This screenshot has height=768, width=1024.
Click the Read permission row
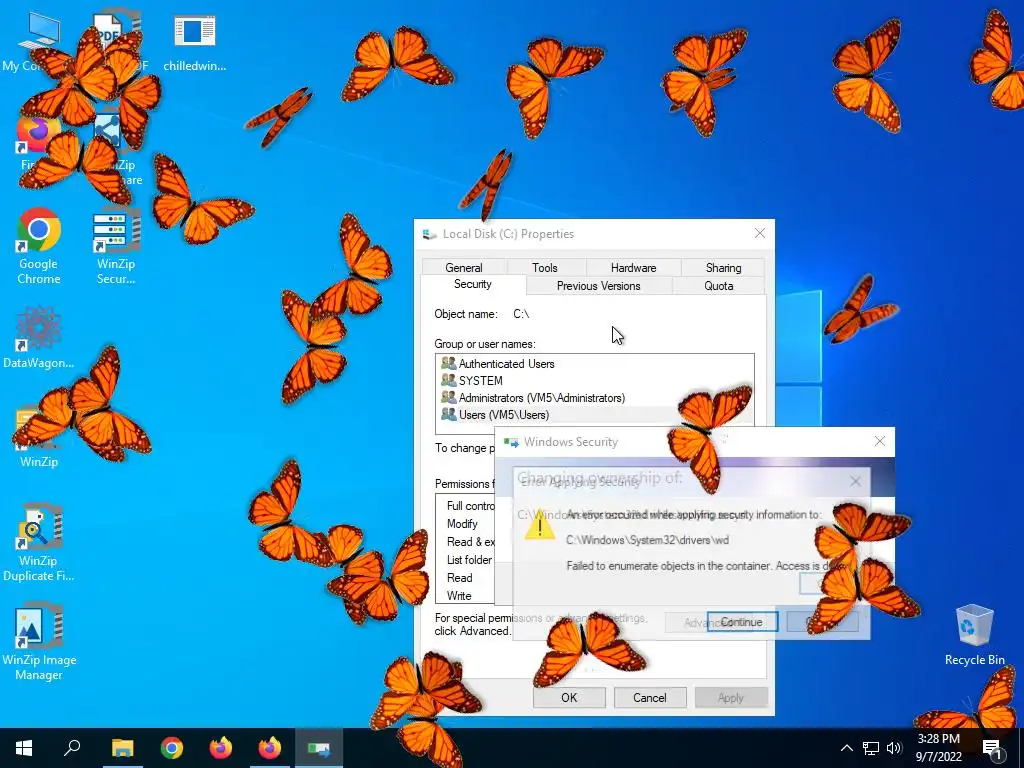pos(460,578)
